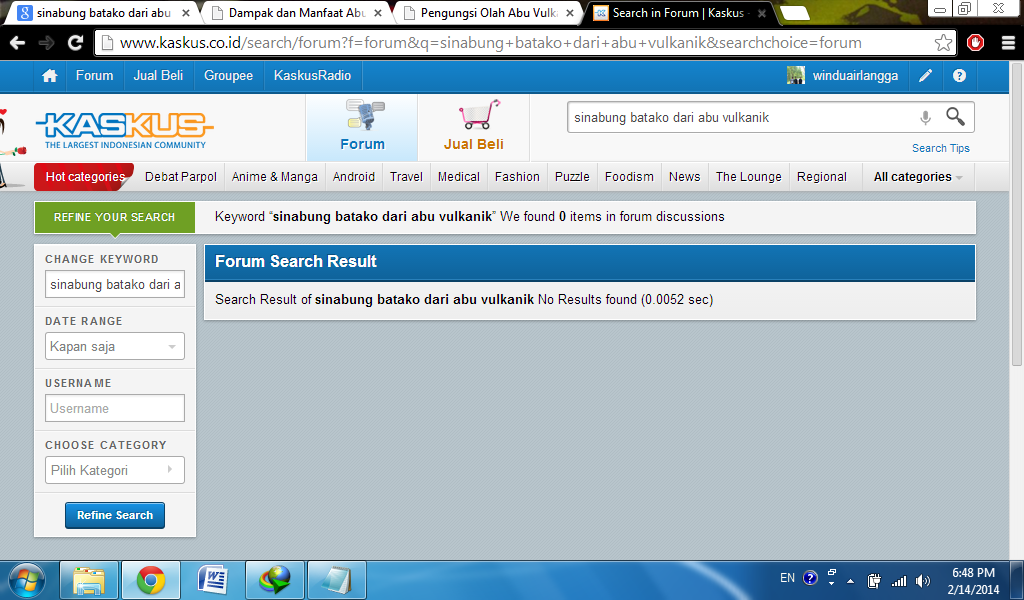Open the Debat Parpol category
The width and height of the screenshot is (1024, 600).
tap(181, 177)
